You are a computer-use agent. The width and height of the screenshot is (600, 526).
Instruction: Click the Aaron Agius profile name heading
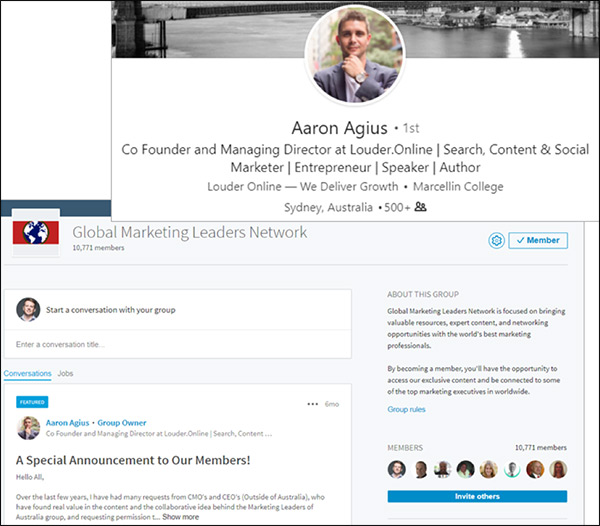339,128
